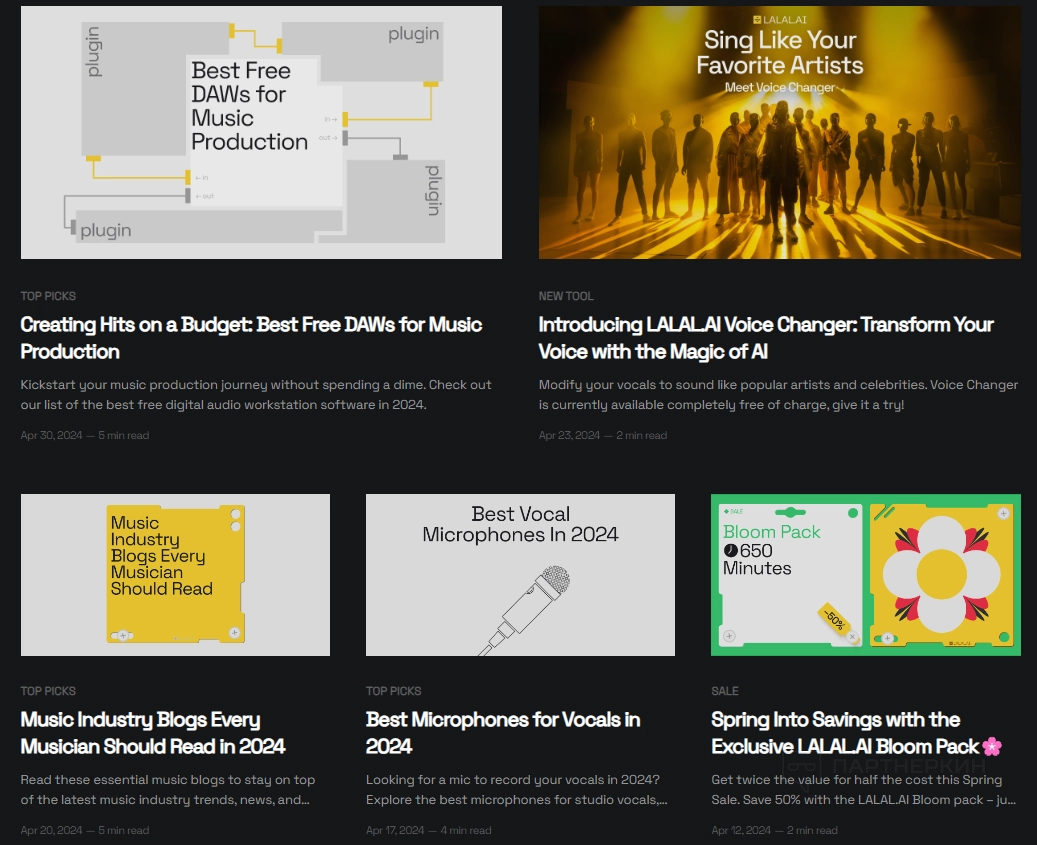1037x845 pixels.
Task: Click the 'Modify your vocals to sound like' excerpt
Action: [x=778, y=395]
